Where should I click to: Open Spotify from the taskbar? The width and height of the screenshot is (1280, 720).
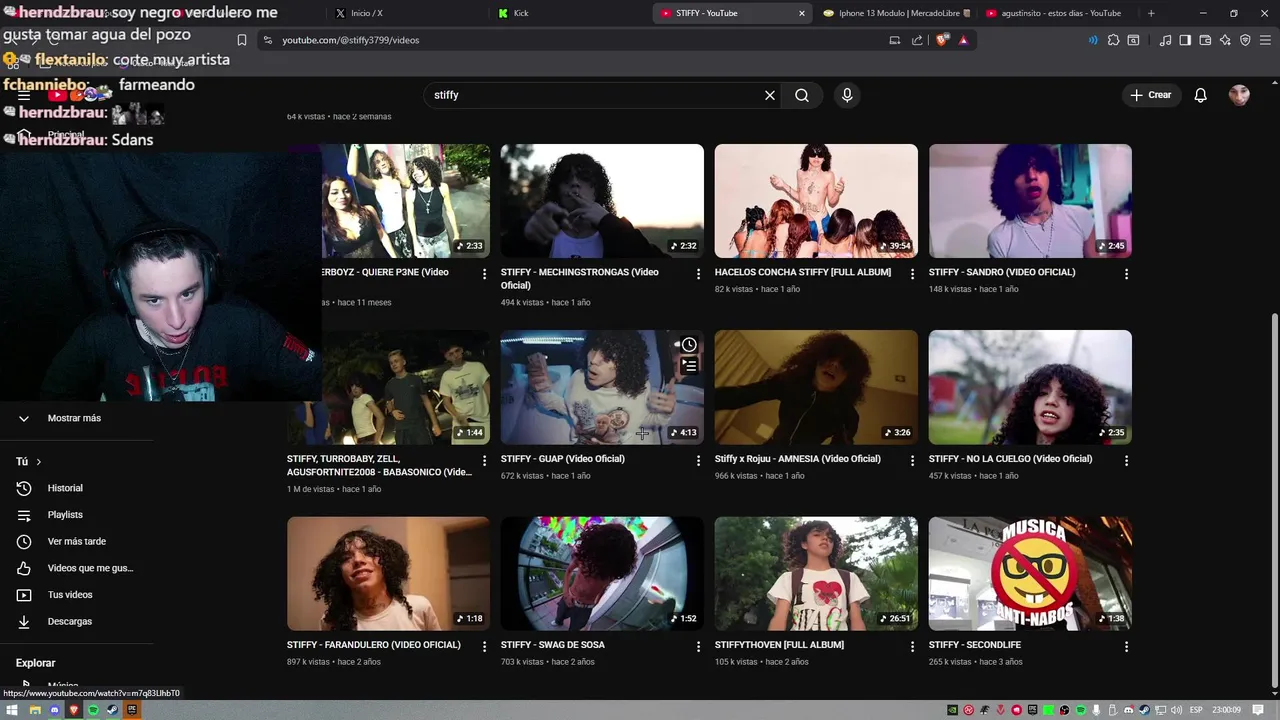point(93,710)
